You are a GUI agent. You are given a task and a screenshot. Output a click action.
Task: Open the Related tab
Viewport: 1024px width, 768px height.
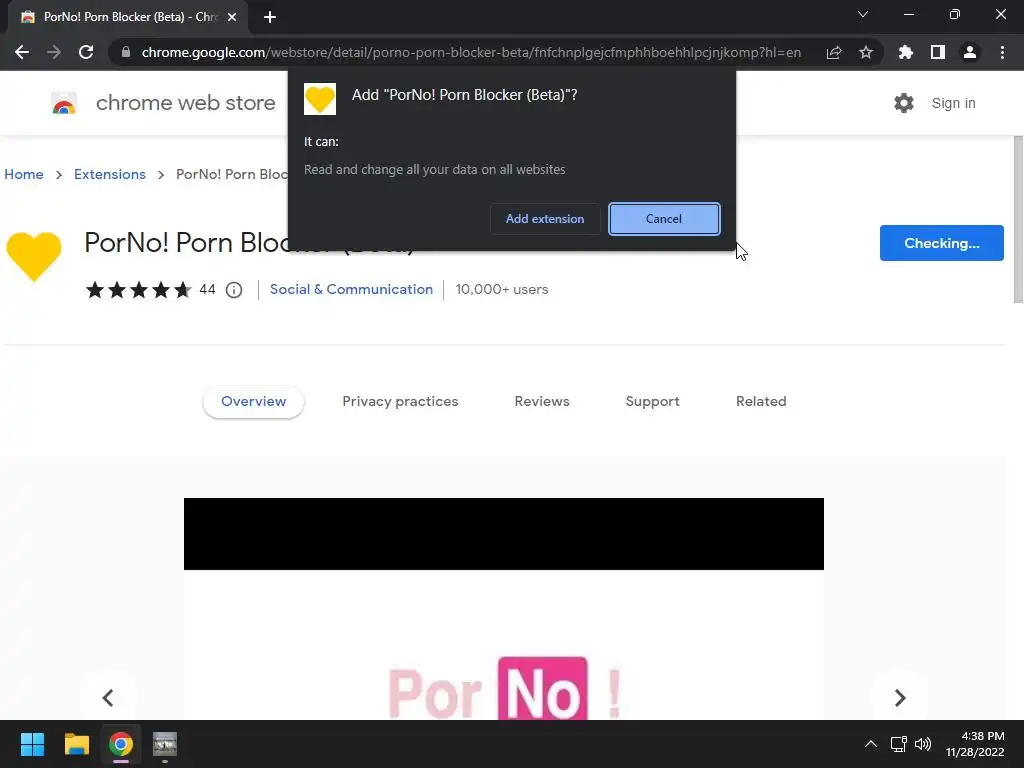pos(761,402)
